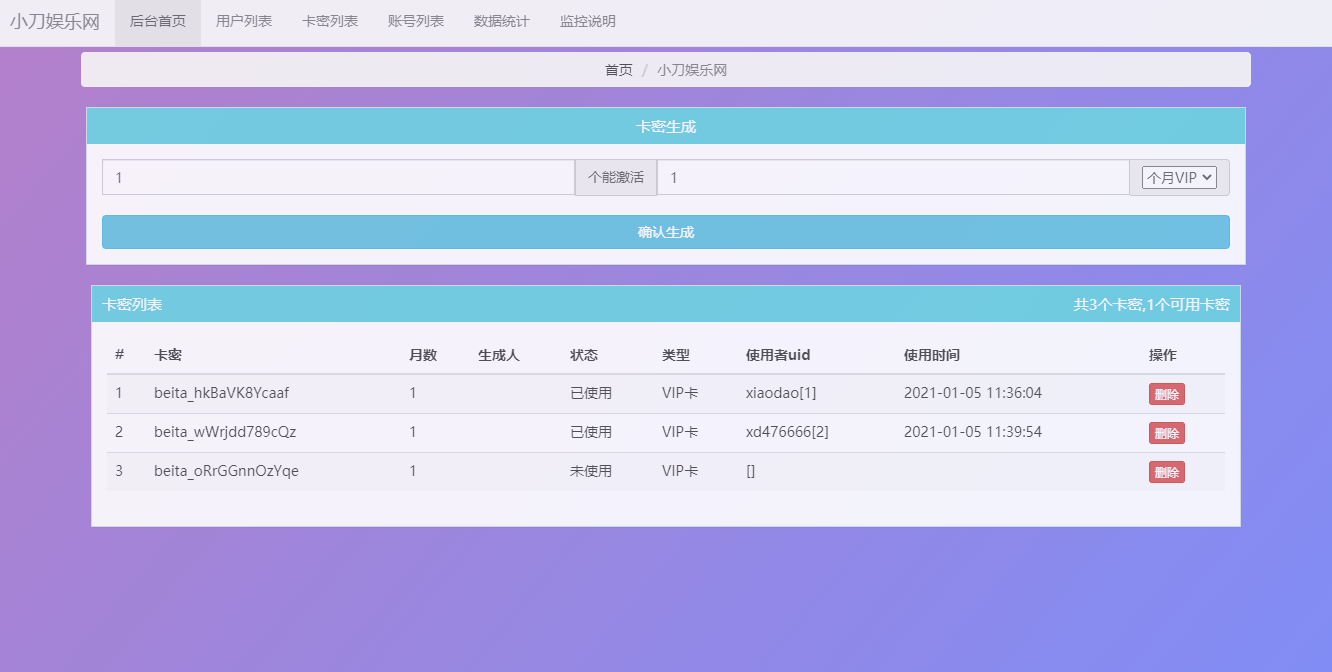Delete card beita_wWrjdd789cQz

tap(1166, 433)
